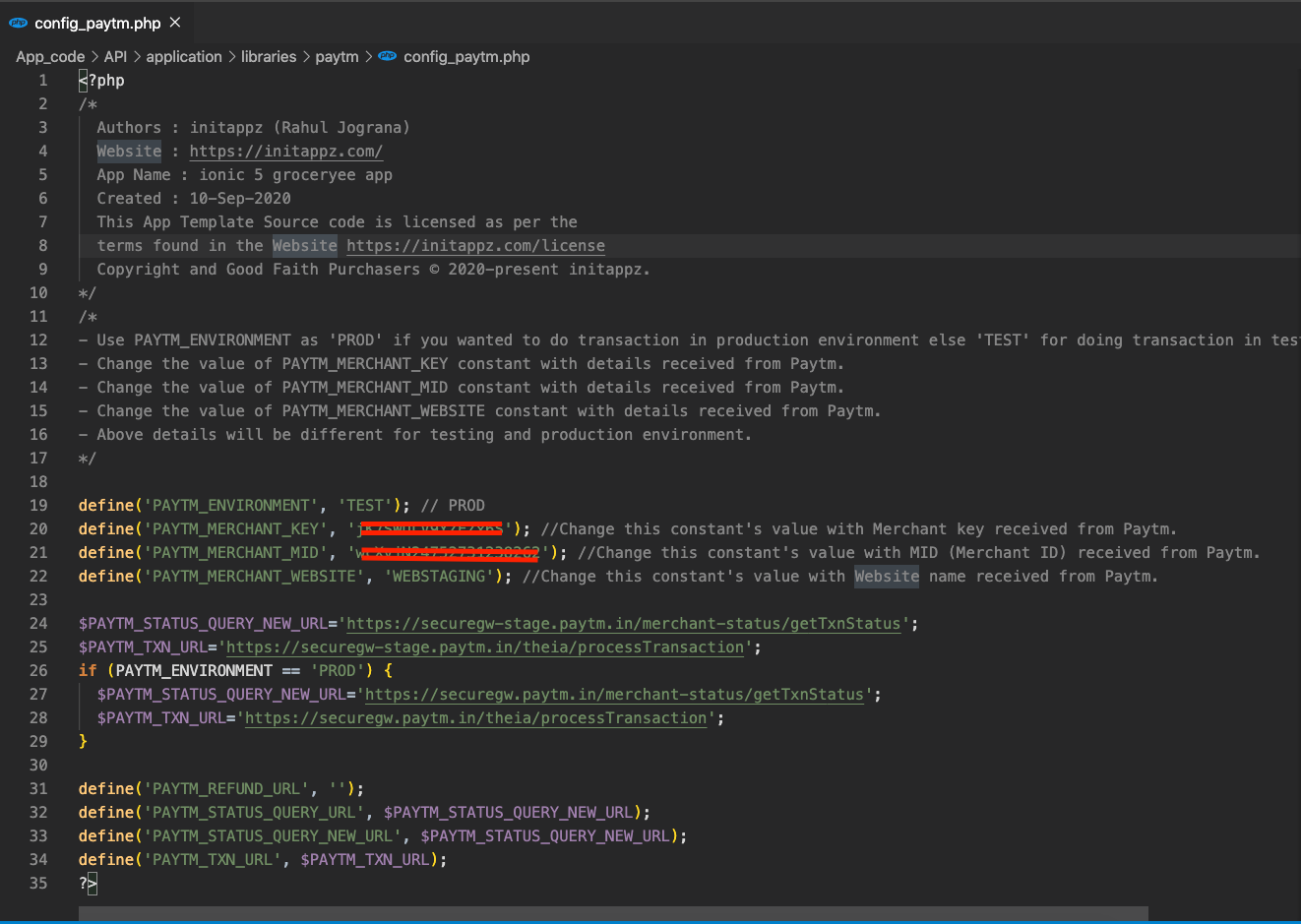The image size is (1301, 924).
Task: Click the horizontal scrollbar at the bottom
Action: coord(612,913)
